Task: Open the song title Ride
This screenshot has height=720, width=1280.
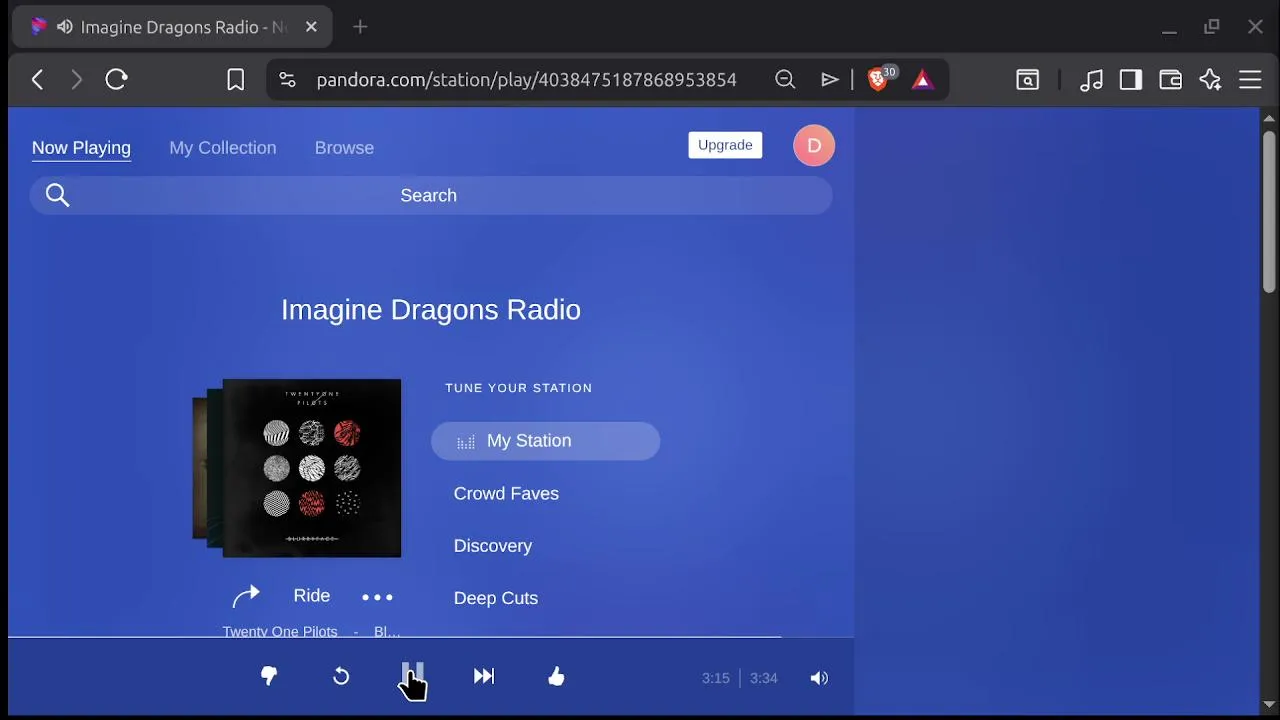Action: click(312, 596)
